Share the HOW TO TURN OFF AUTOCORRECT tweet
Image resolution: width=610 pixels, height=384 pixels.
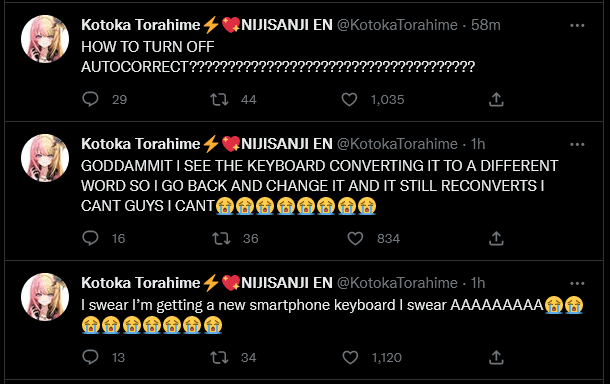click(x=496, y=99)
